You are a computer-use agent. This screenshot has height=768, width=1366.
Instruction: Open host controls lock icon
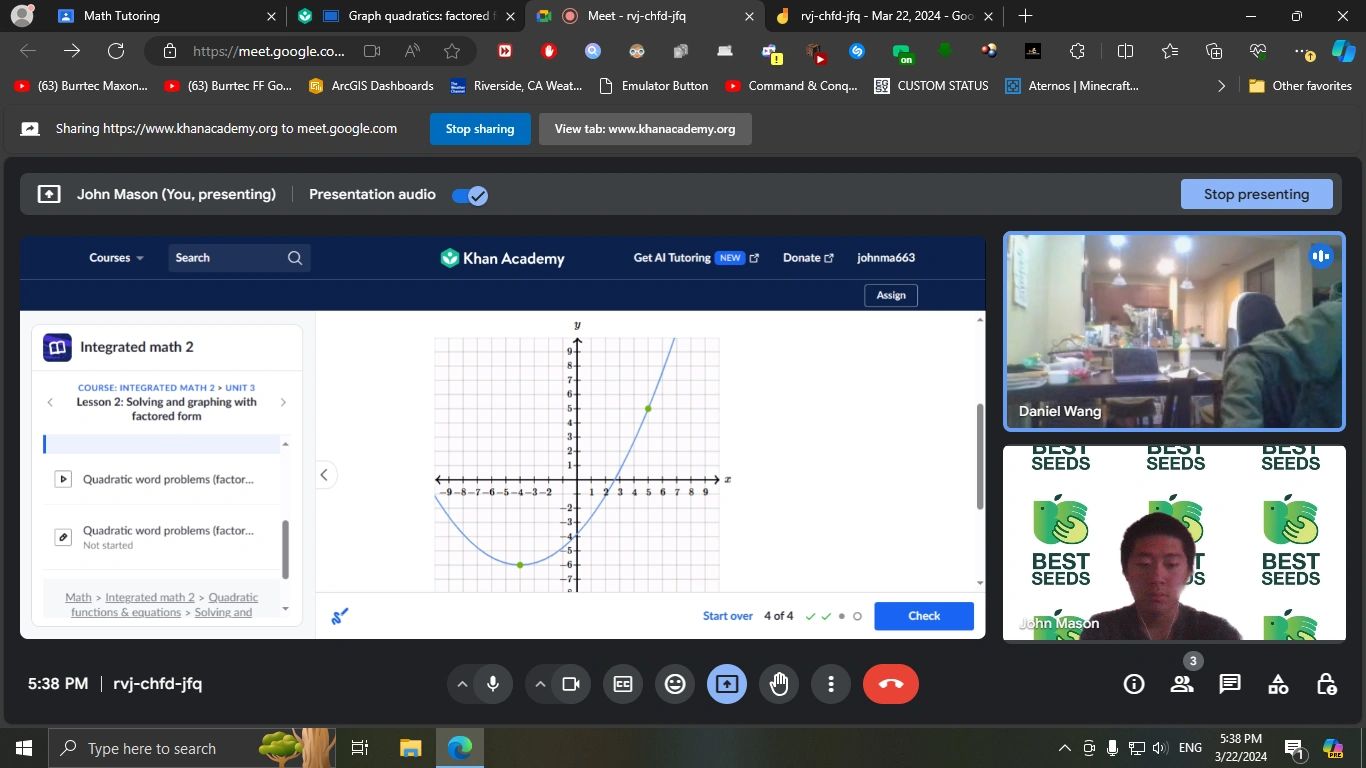coord(1326,683)
